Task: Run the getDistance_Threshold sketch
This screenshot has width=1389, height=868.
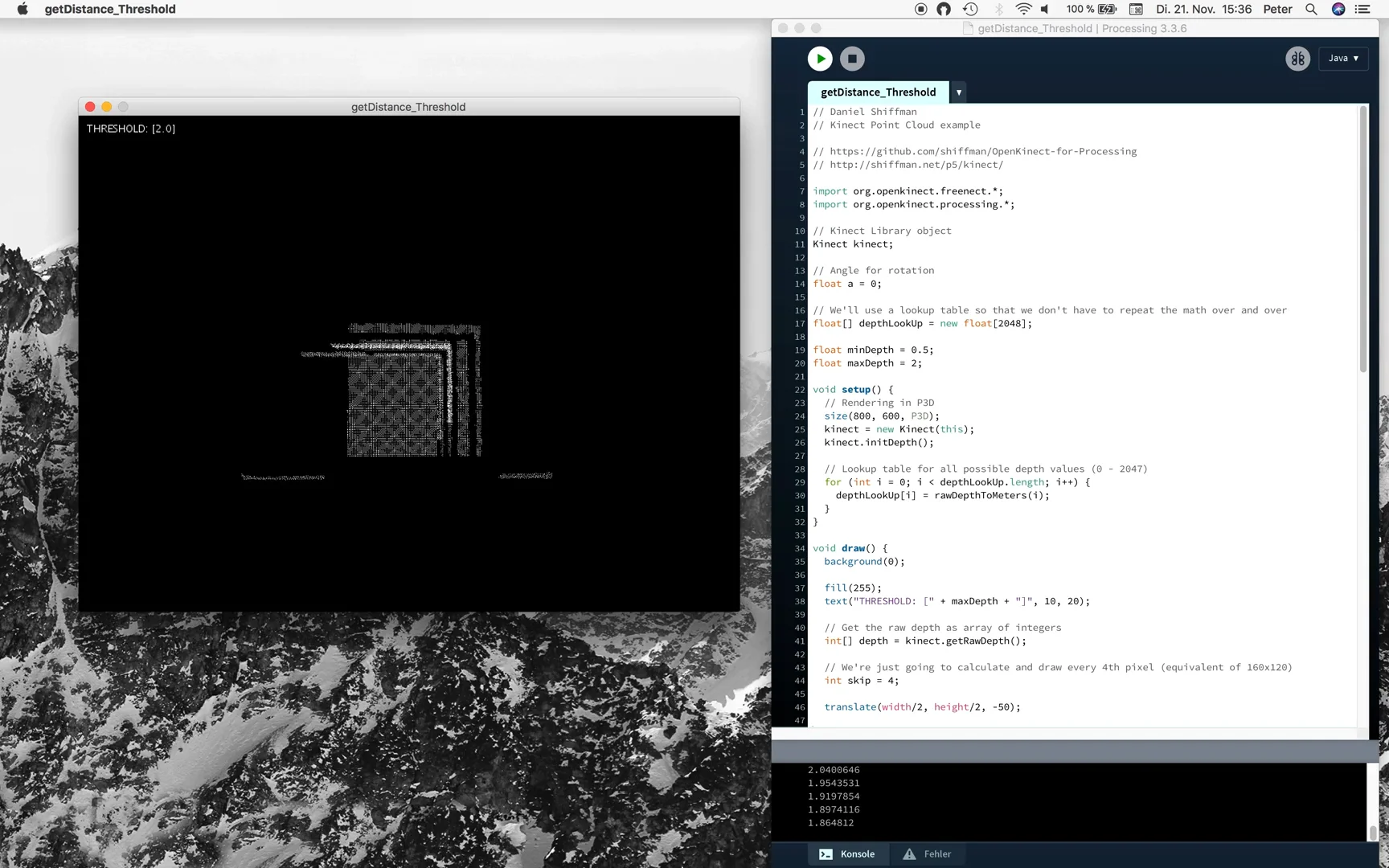Action: click(x=820, y=58)
